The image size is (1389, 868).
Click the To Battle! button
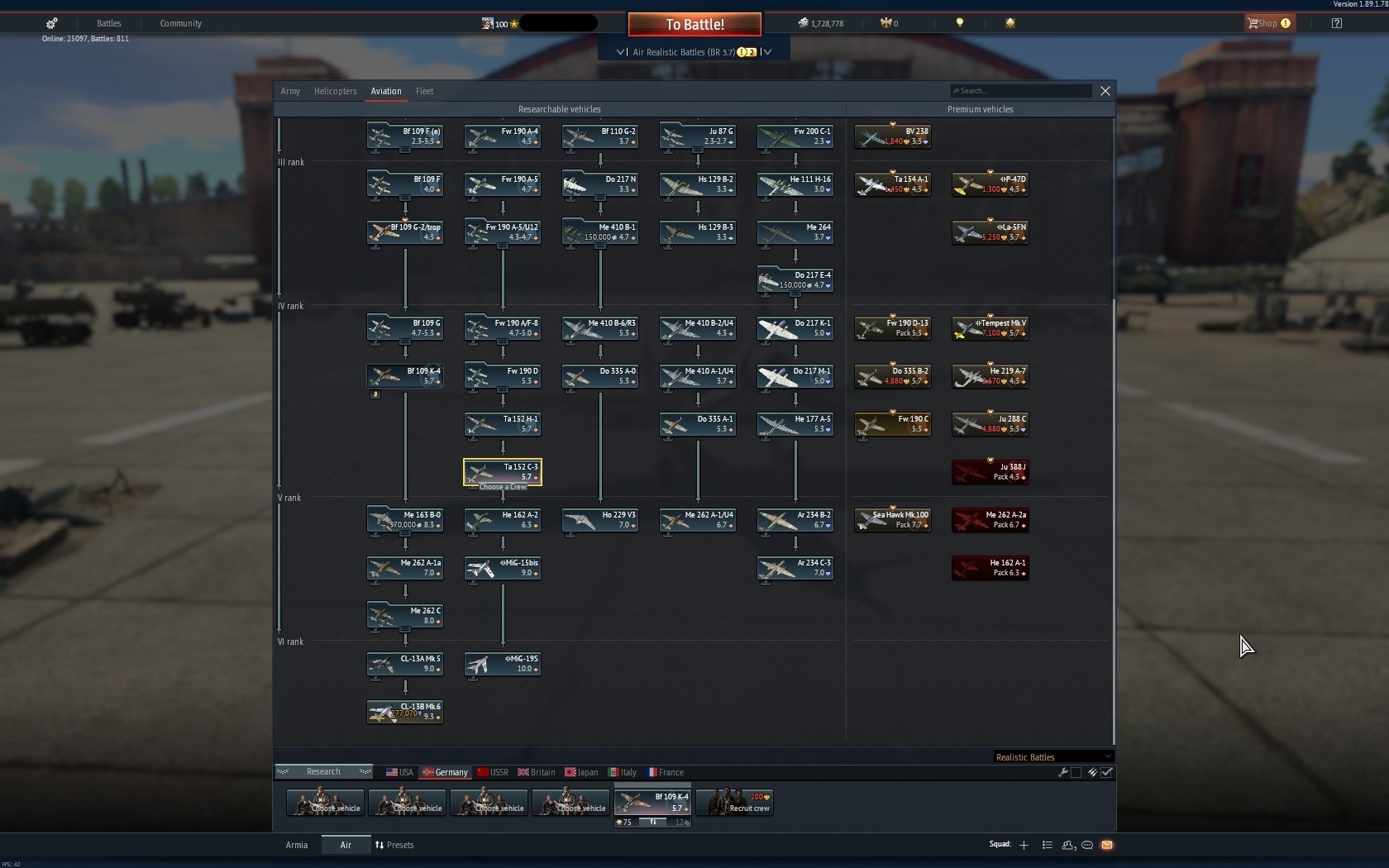click(694, 24)
